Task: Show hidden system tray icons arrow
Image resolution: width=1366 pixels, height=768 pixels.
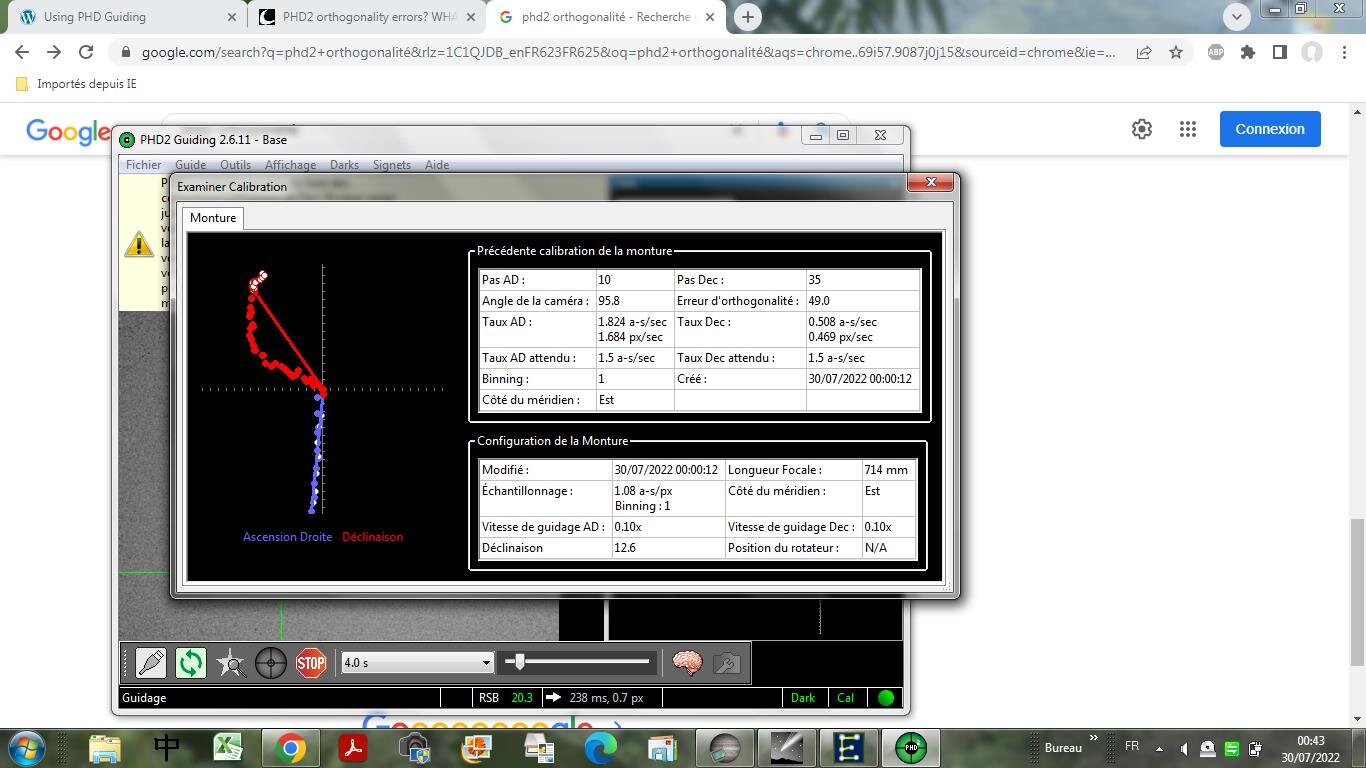Action: pyautogui.click(x=1160, y=748)
